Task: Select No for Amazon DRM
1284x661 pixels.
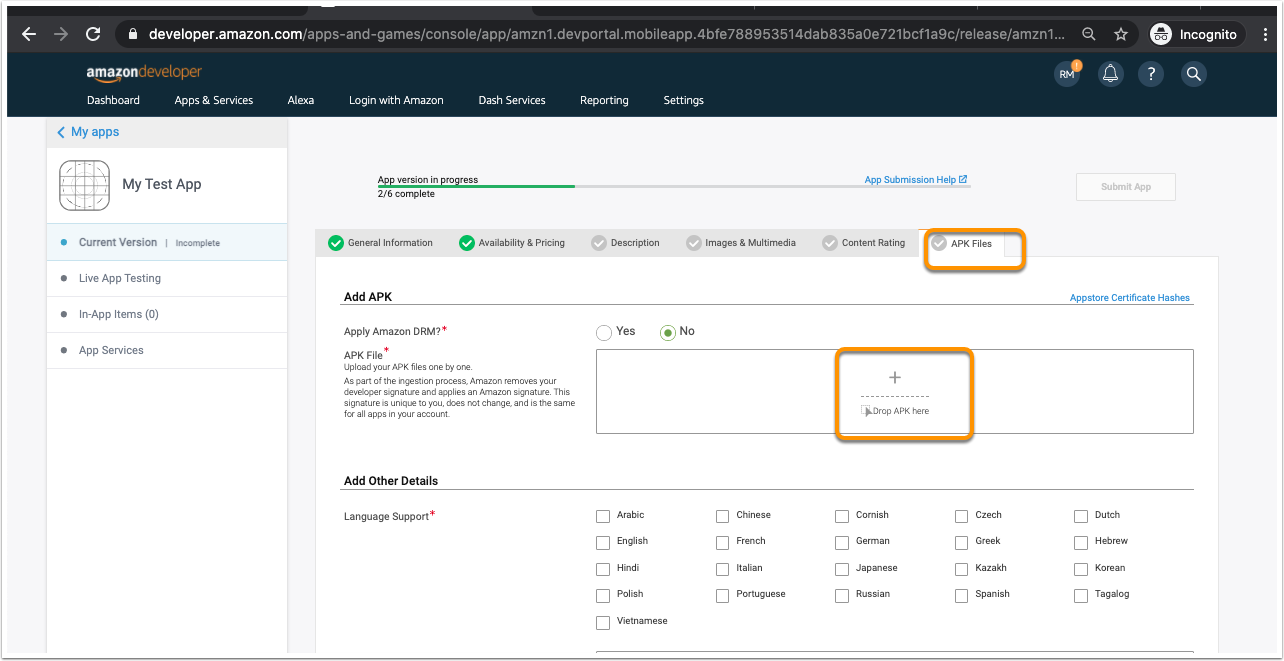Action: pyautogui.click(x=668, y=332)
